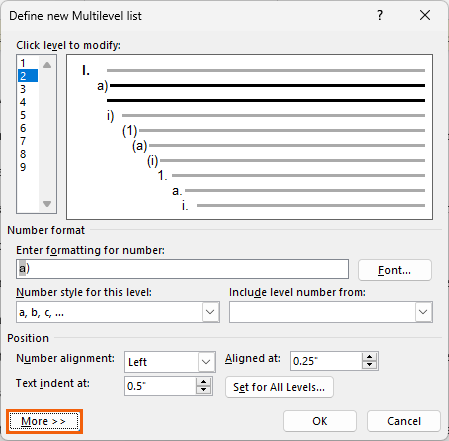Screen dimensions: 449x441
Task: Close the Define new Multilevel list dialog
Action: [x=425, y=15]
